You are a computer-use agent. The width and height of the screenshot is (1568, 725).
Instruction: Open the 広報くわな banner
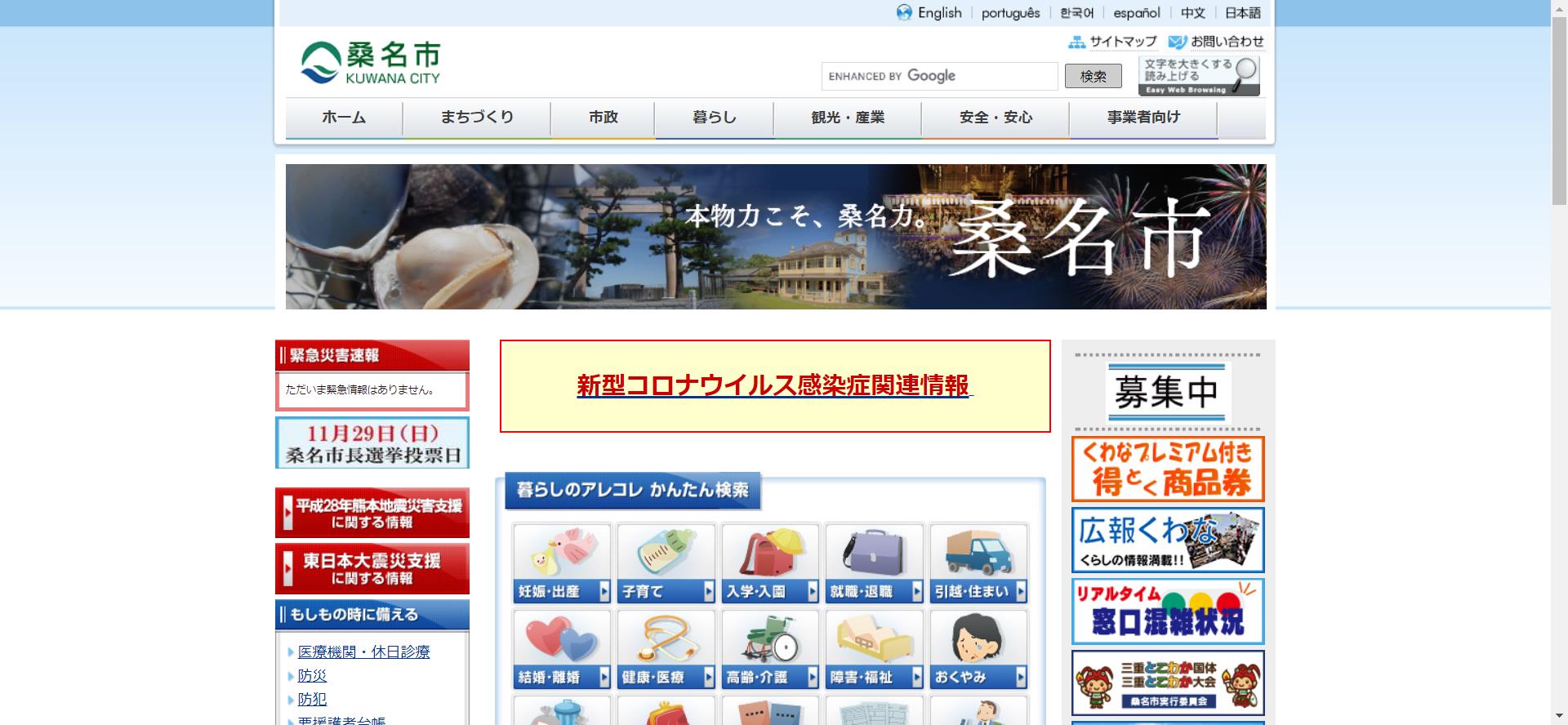click(1168, 540)
